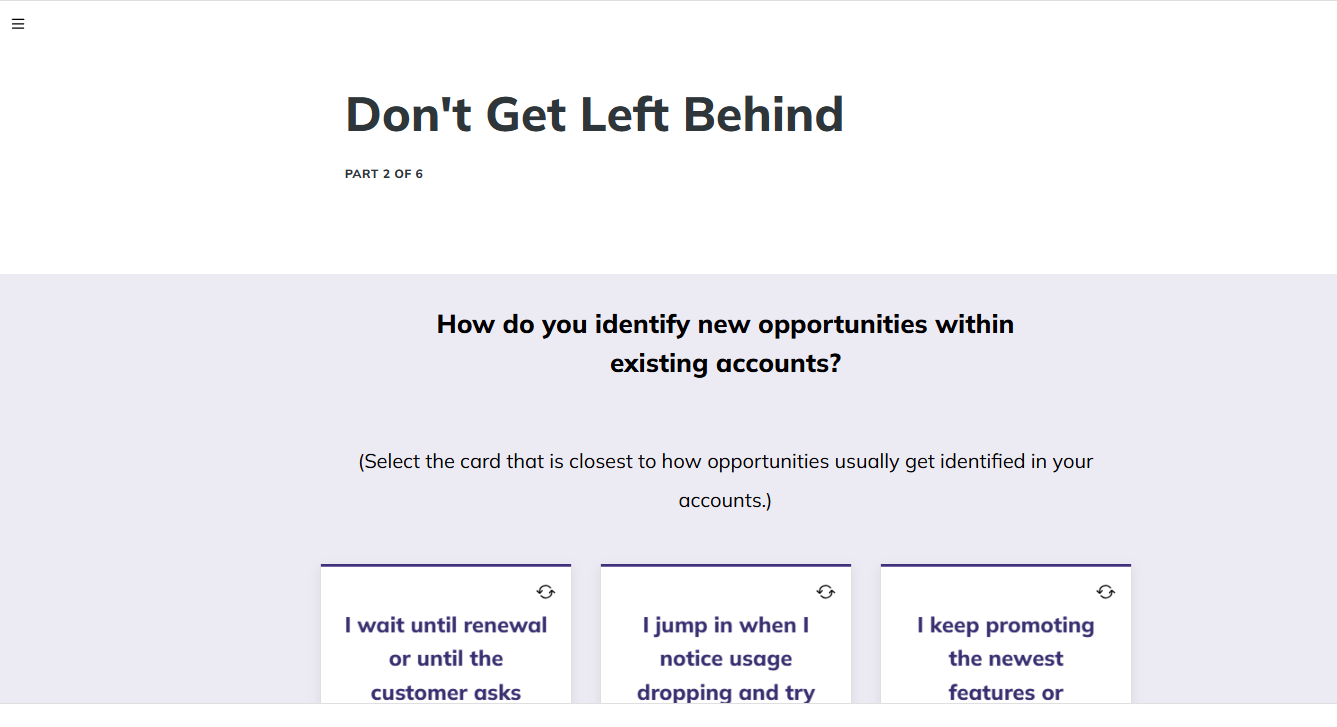This screenshot has height=727, width=1337.
Task: Click the "How do you identify new opportunities" line
Action: (x=725, y=324)
